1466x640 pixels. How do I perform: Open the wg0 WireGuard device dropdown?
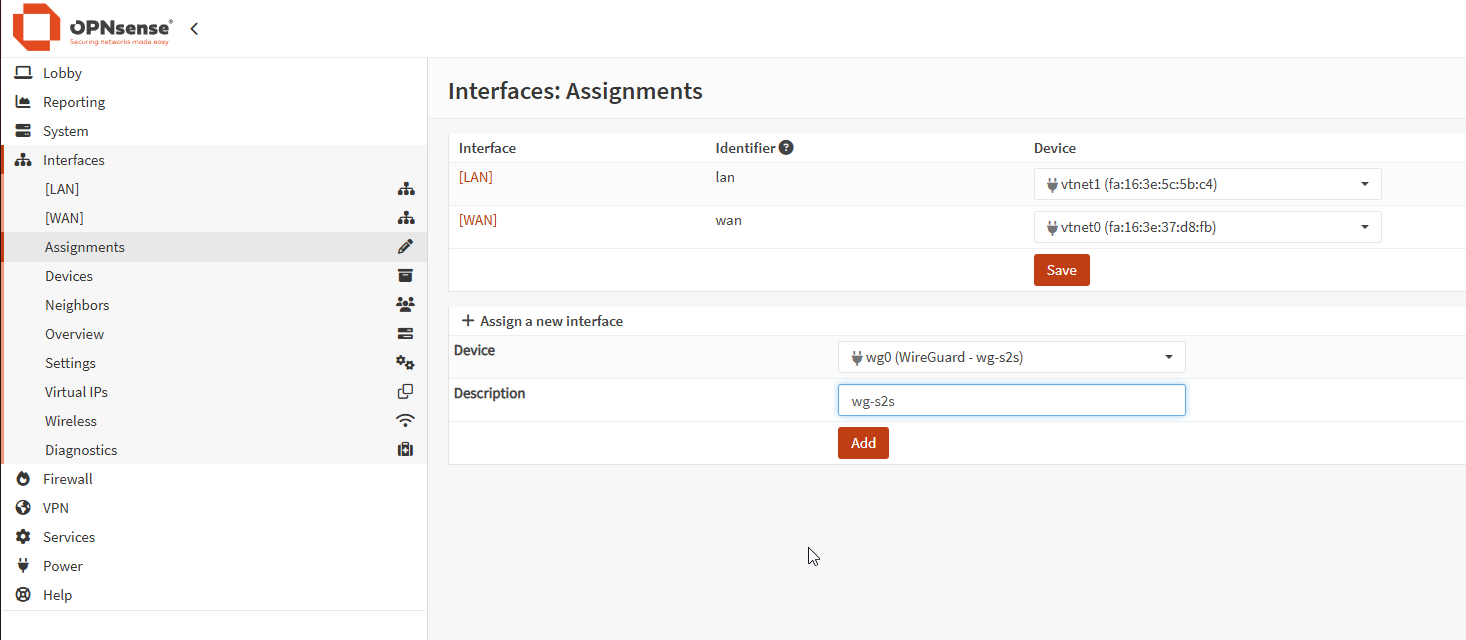[x=1011, y=357]
